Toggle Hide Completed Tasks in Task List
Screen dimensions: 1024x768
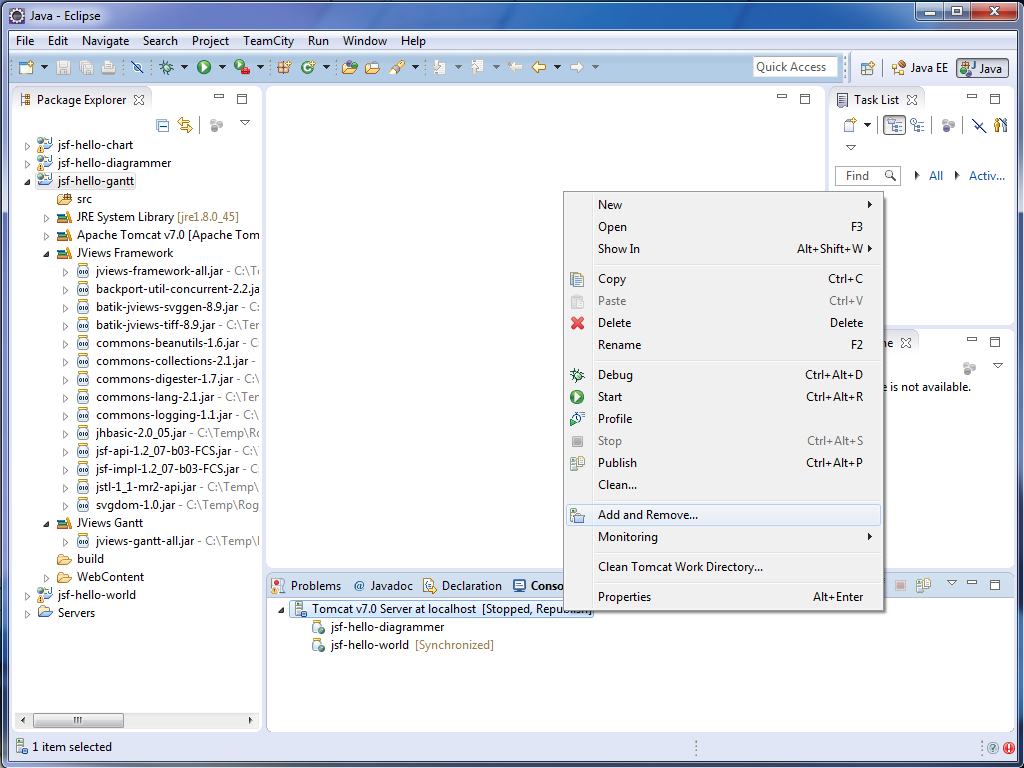point(979,125)
